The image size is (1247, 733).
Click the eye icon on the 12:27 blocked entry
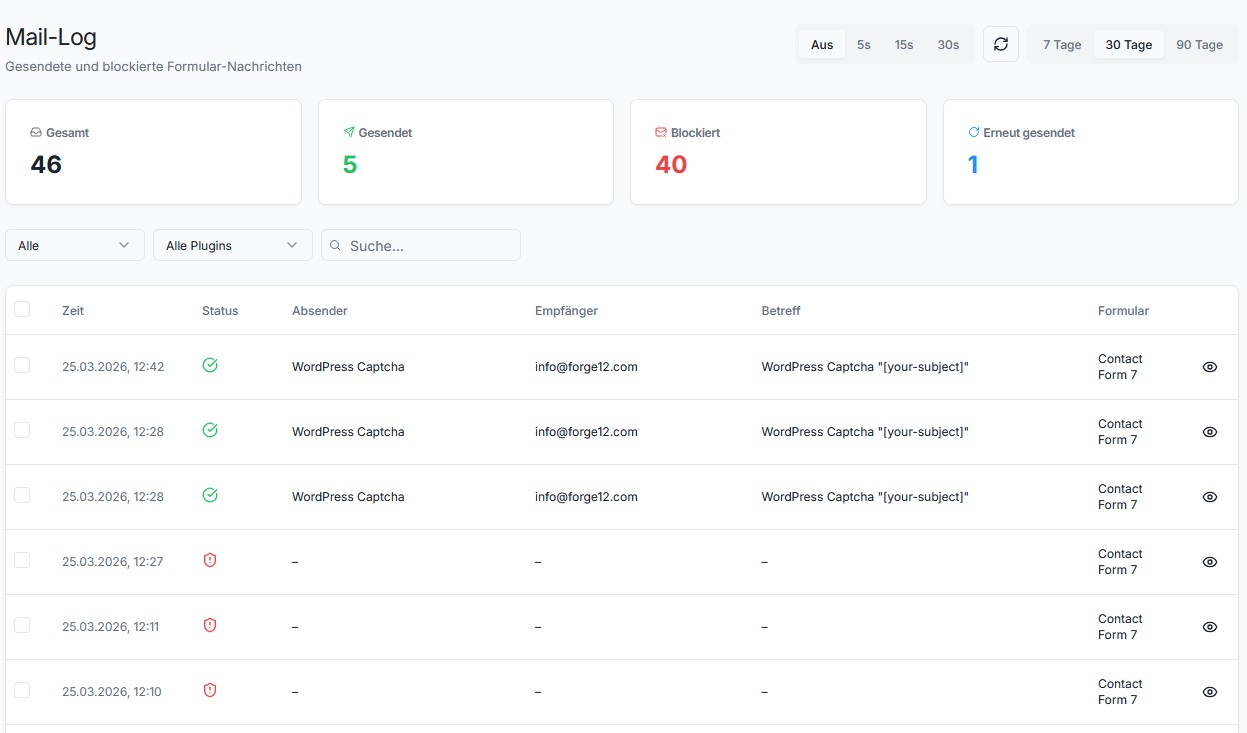tap(1209, 562)
